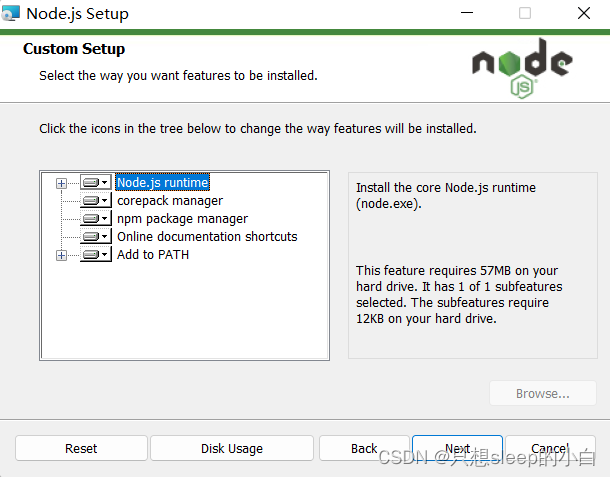Click 'Select the way you want features' text
Viewport: 610px width, 477px height.
tap(178, 75)
